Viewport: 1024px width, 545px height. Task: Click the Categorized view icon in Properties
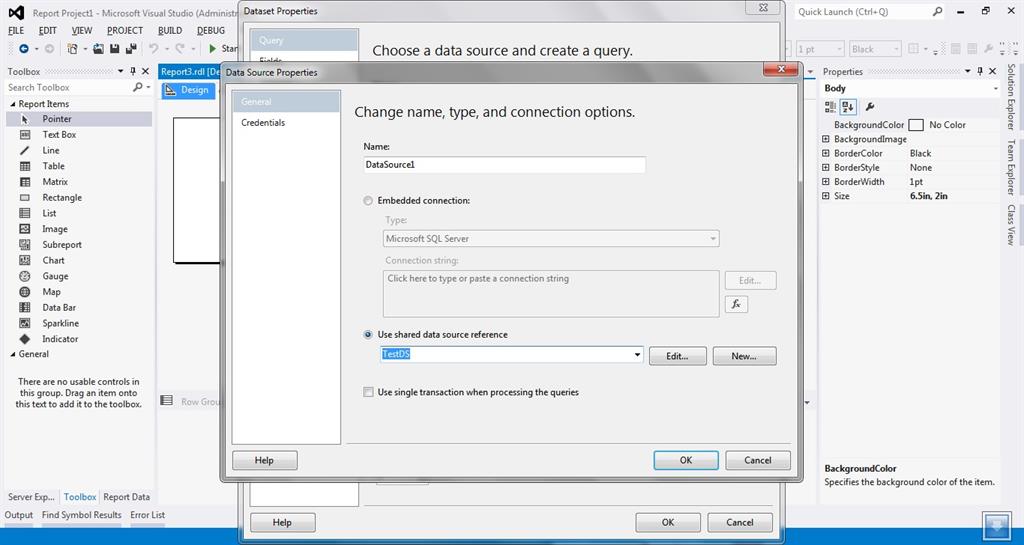(830, 106)
